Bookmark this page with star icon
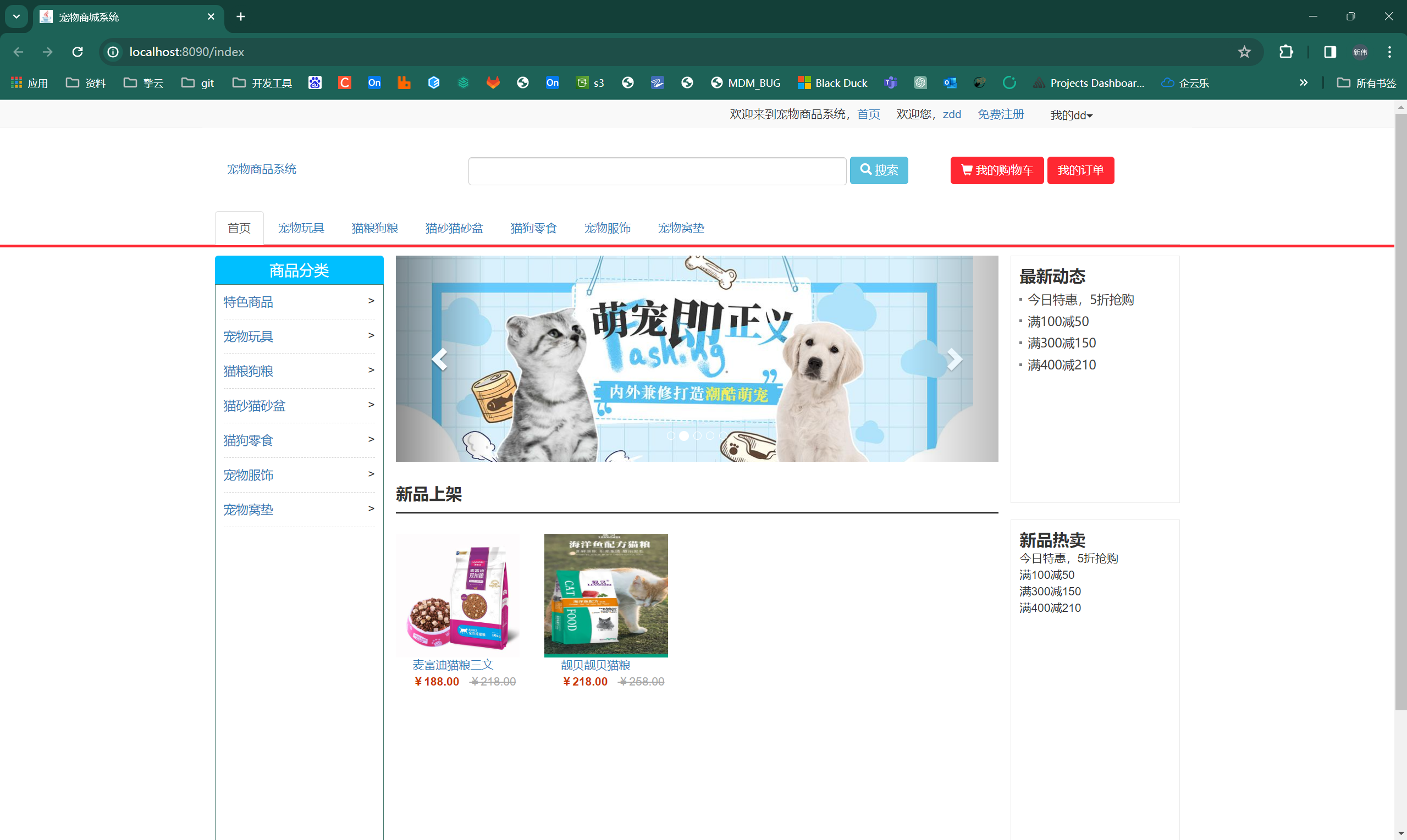Screen dimensions: 1407x840 [1244, 52]
